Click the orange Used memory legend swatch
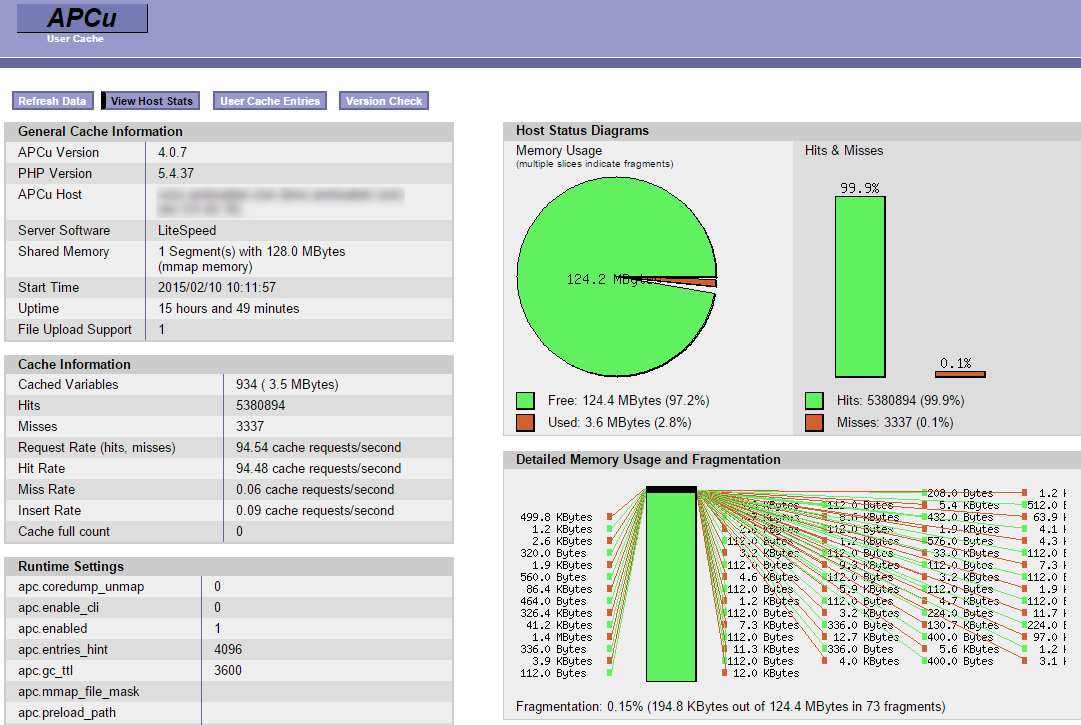The image size is (1081, 725). pos(526,423)
